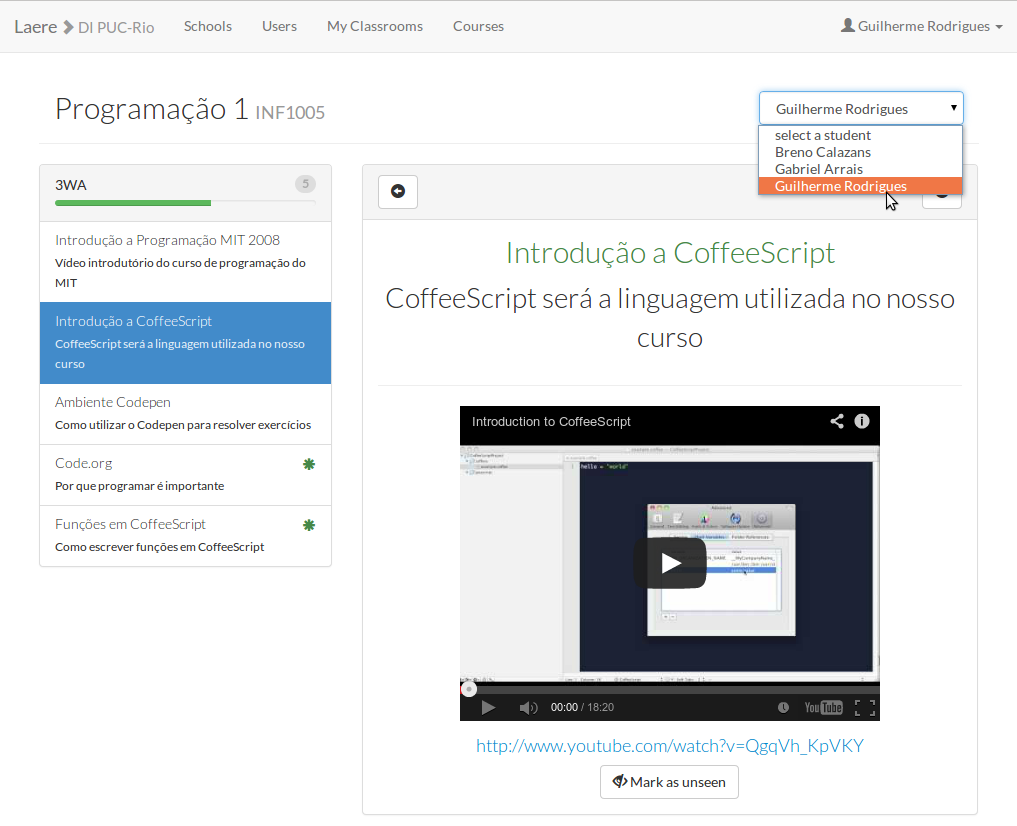Mute the video volume speaker icon
Screen dimensions: 1017x826
[x=528, y=707]
